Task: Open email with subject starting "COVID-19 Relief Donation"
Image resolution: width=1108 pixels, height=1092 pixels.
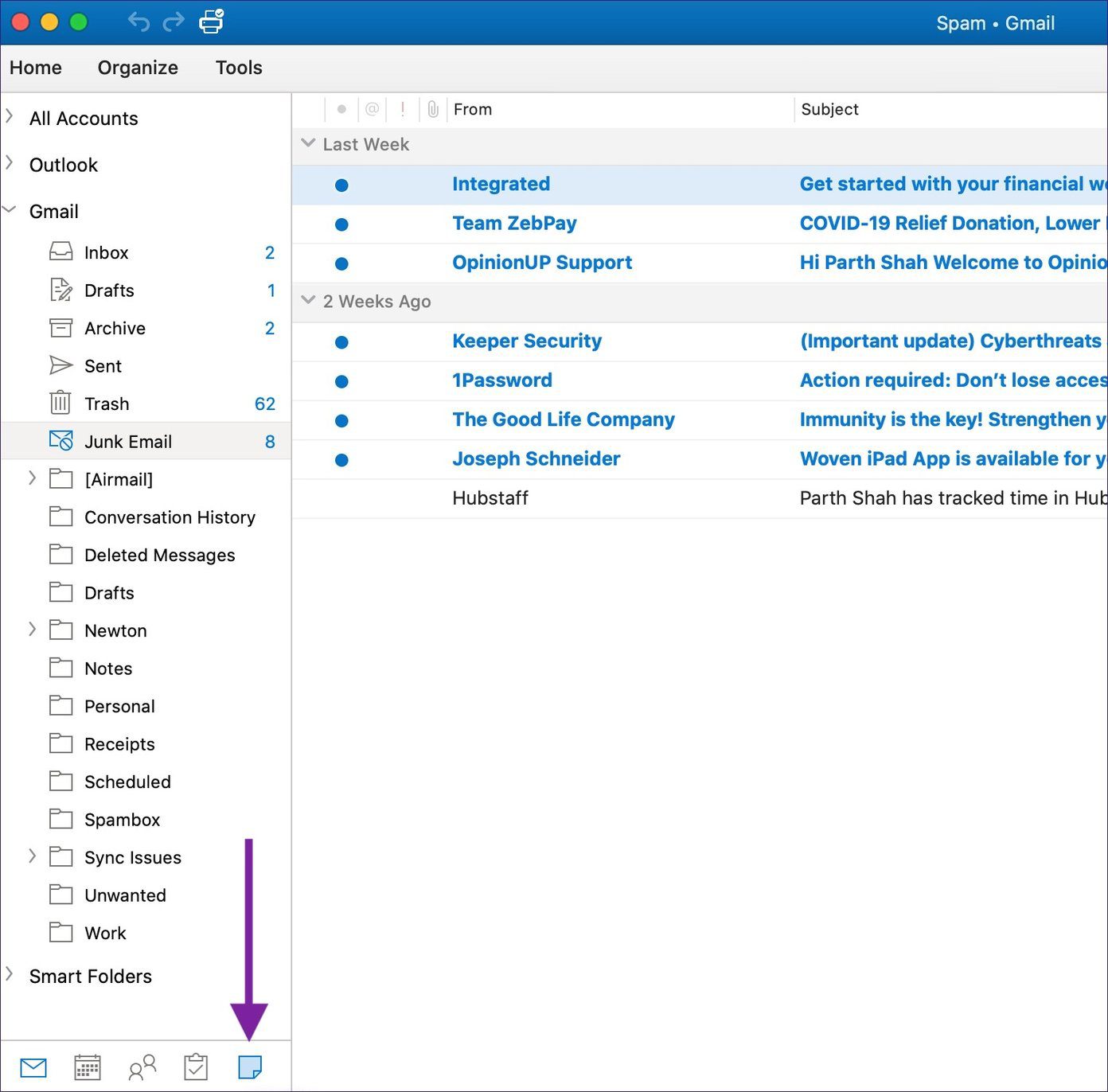Action: [700, 224]
